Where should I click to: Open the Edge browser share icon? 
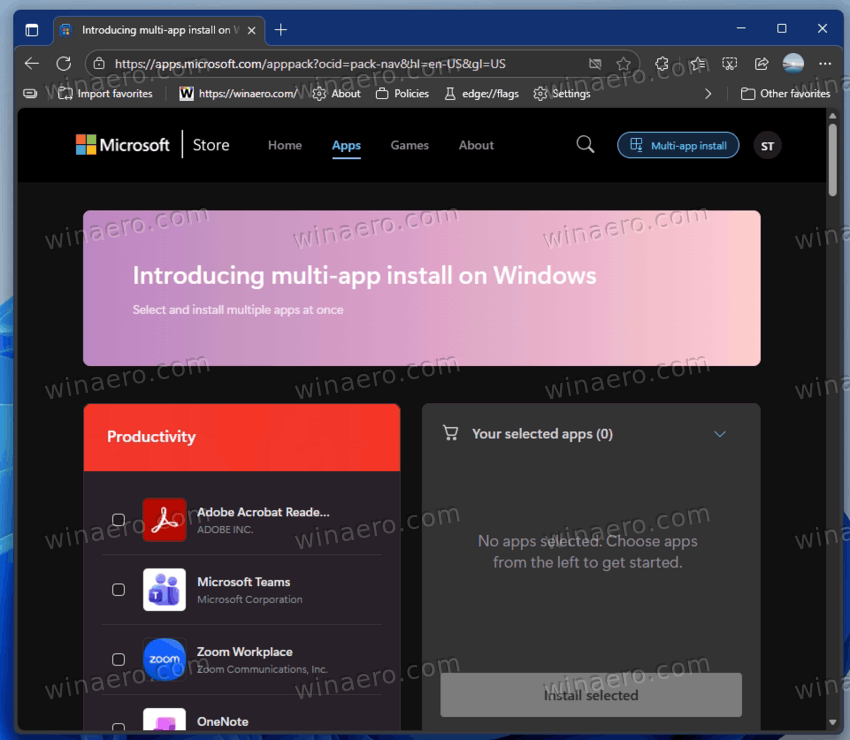[x=762, y=62]
